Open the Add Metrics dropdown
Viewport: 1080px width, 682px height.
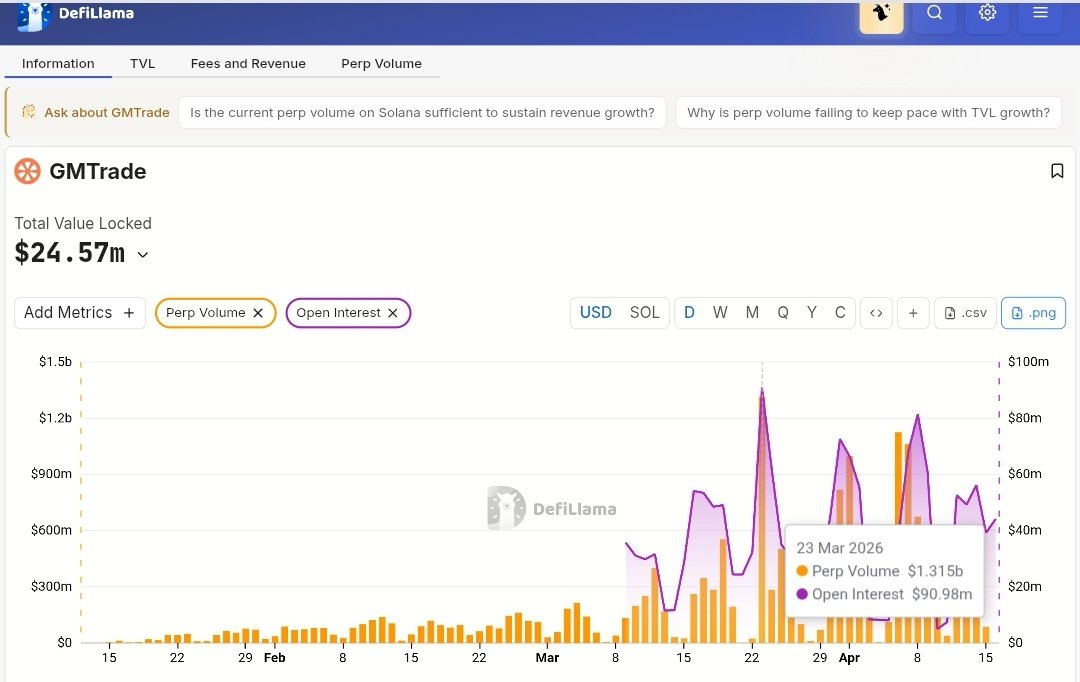tap(79, 313)
